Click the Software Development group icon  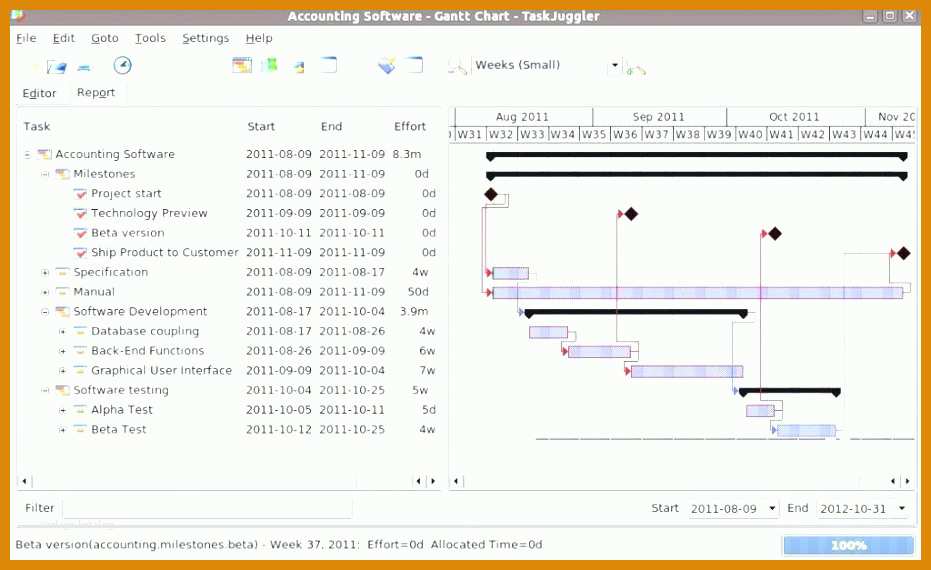tap(62, 311)
